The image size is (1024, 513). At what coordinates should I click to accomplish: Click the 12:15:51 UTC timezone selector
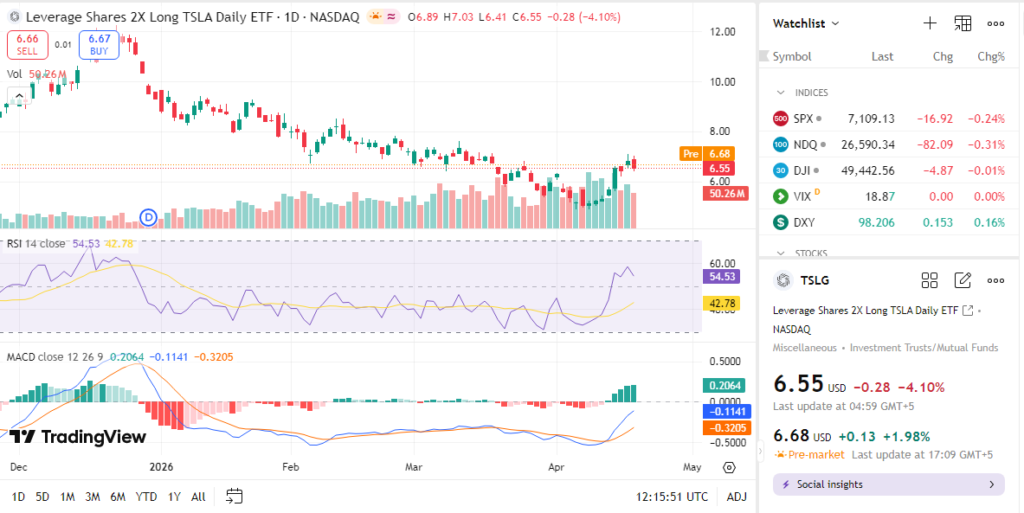click(671, 497)
